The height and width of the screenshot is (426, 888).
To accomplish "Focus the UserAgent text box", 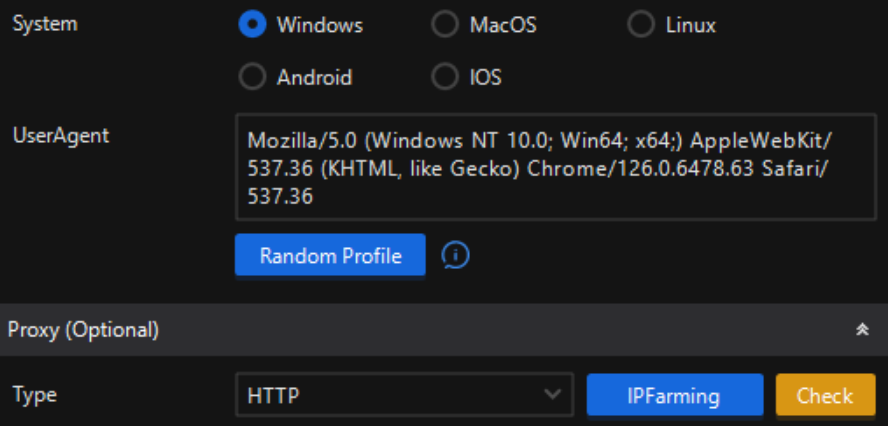I will (x=556, y=167).
